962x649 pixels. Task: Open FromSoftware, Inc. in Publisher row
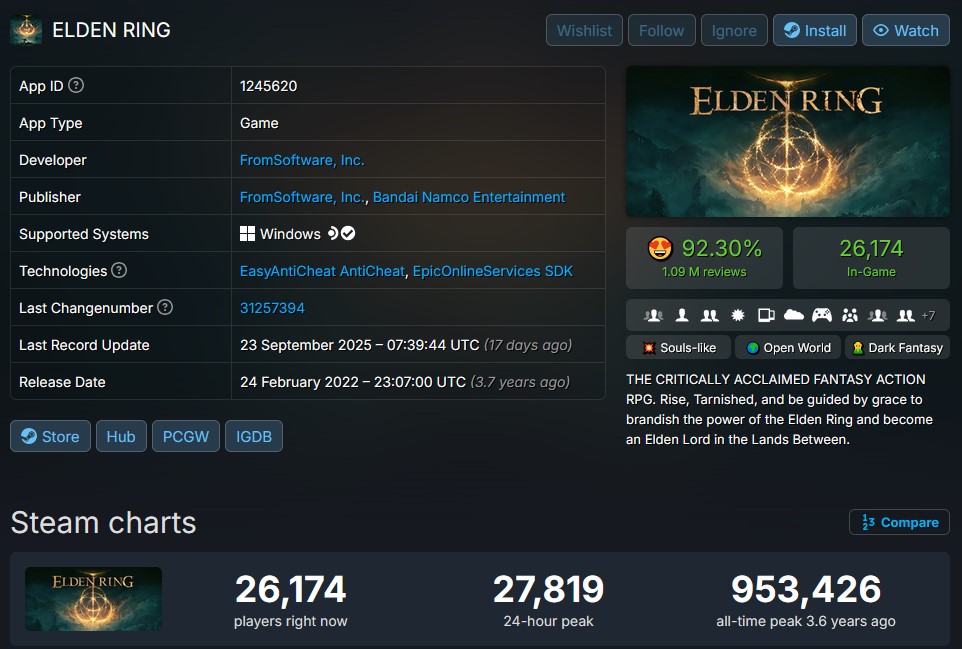(x=302, y=197)
